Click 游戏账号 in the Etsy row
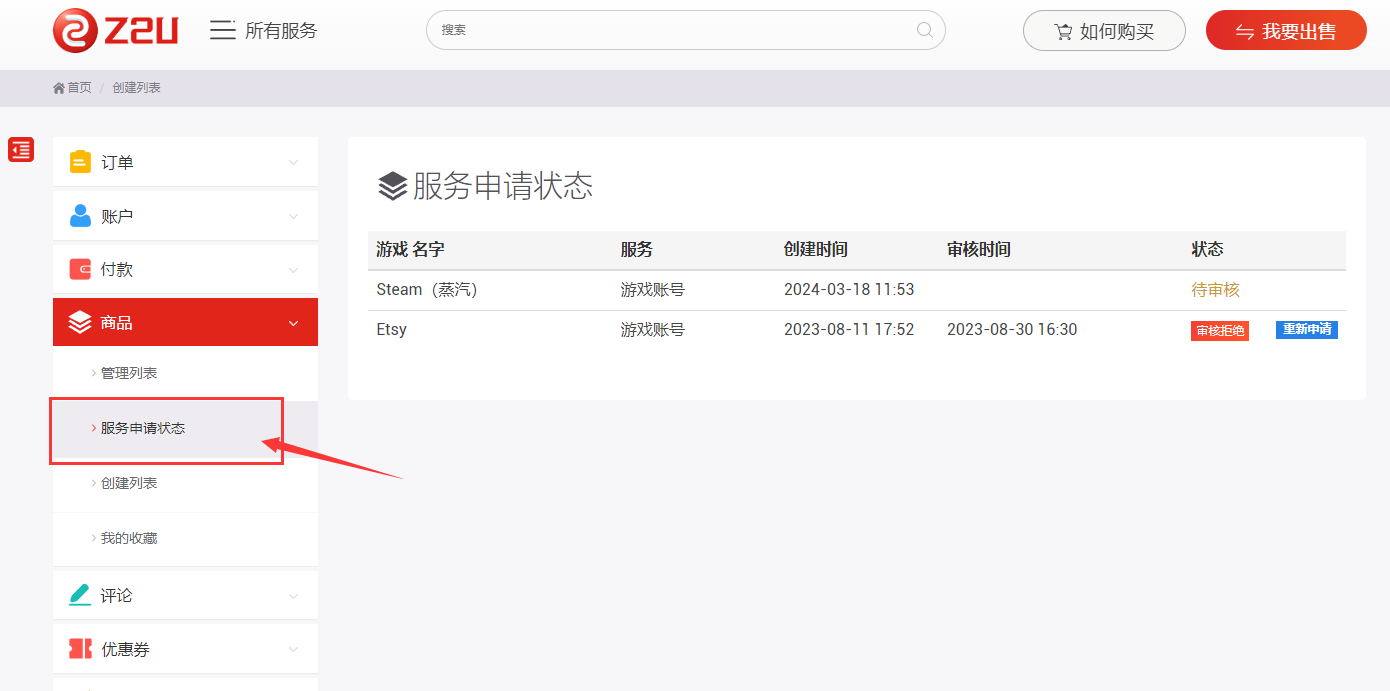Viewport: 1390px width, 691px height. click(x=652, y=330)
